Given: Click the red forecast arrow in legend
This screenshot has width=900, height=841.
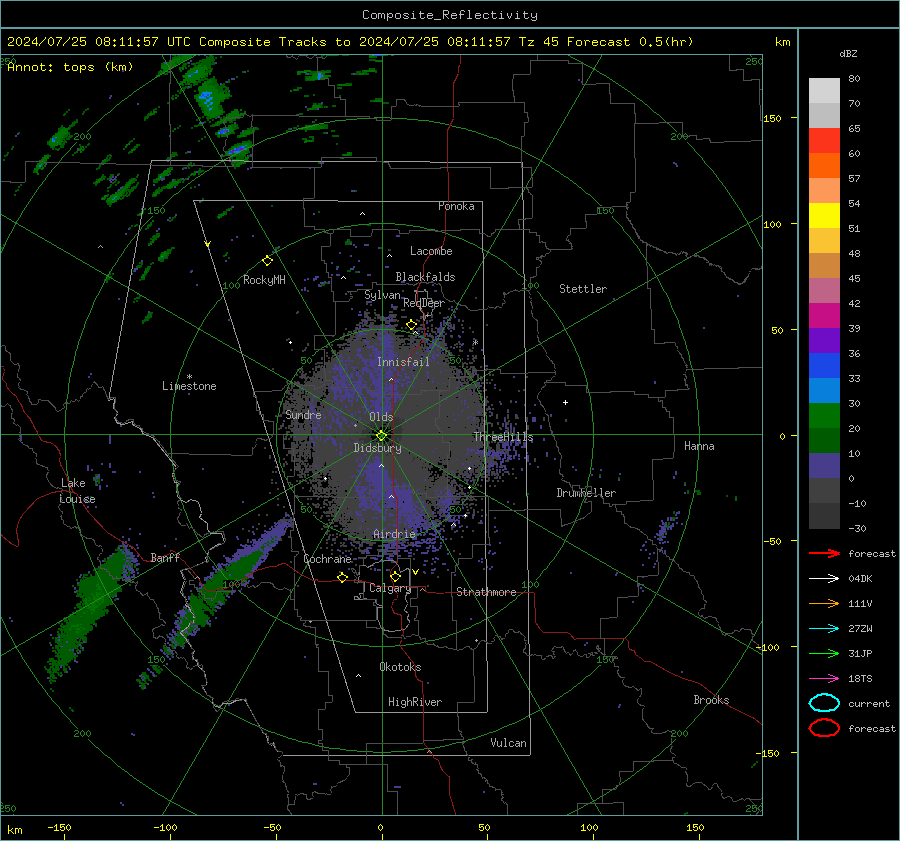Looking at the screenshot, I should [824, 553].
